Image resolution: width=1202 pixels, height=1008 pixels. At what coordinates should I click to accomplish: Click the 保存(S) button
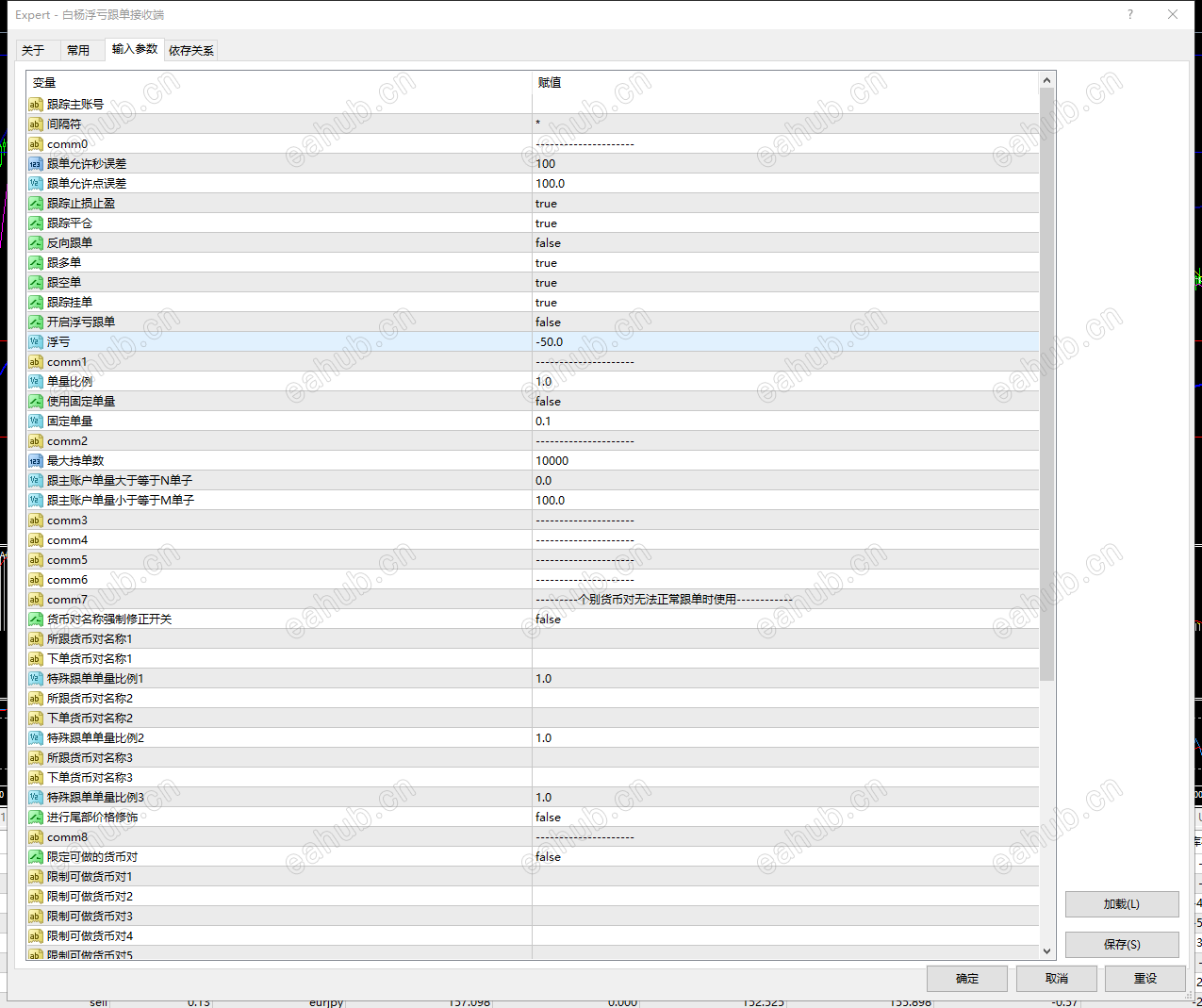pyautogui.click(x=1122, y=945)
